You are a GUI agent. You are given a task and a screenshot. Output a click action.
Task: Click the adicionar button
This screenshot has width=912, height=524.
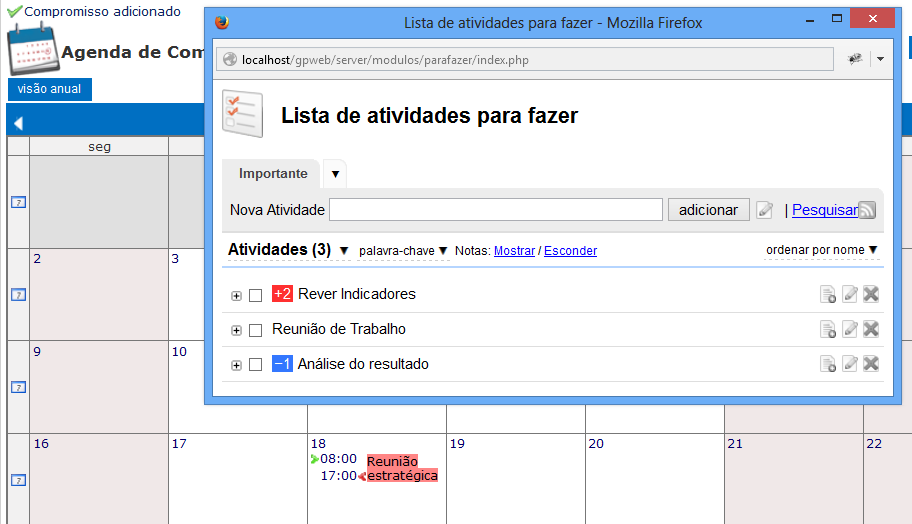[x=708, y=210]
